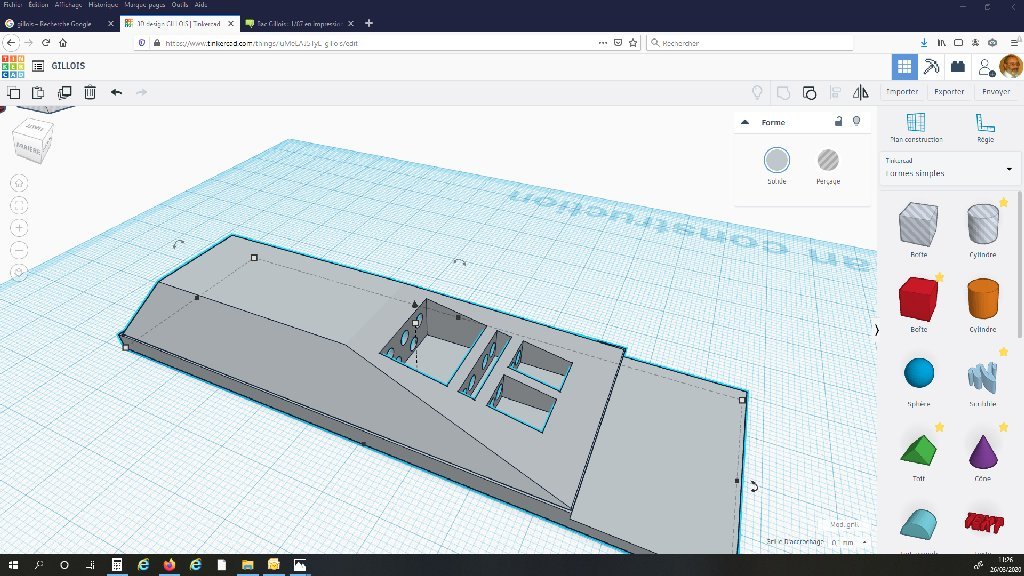The width and height of the screenshot is (1024, 576).
Task: Switch to the Google search gillois tab
Action: pyautogui.click(x=54, y=24)
